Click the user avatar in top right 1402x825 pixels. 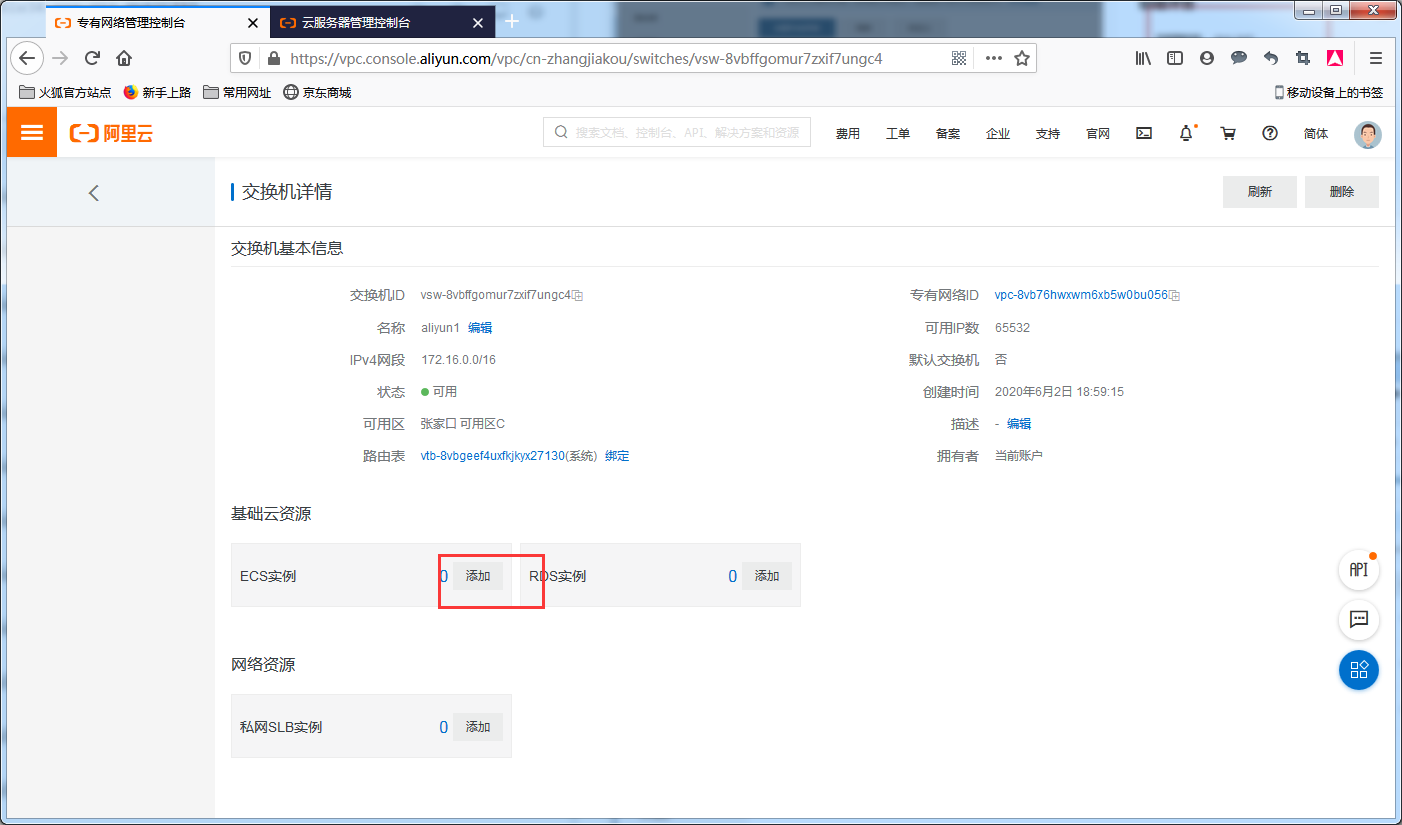1367,134
